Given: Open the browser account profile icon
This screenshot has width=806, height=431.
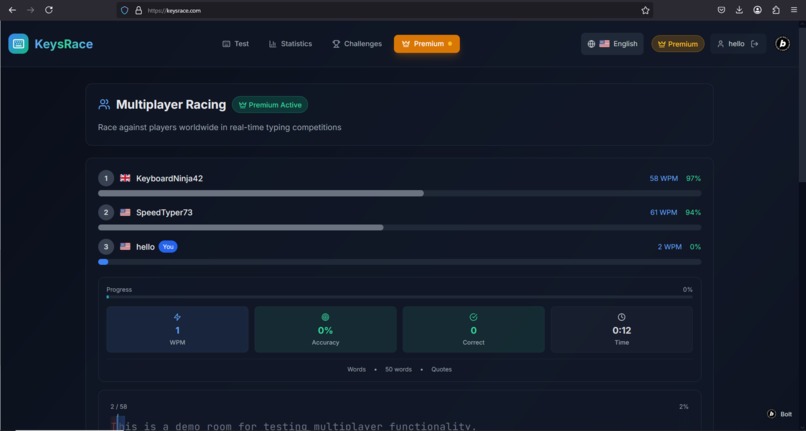Looking at the screenshot, I should [757, 10].
